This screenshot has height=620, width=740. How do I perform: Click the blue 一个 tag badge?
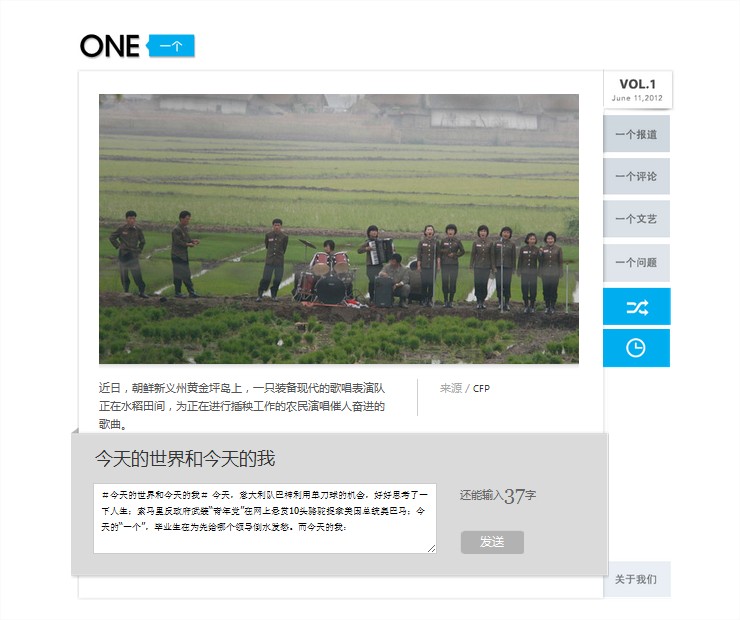tap(170, 46)
